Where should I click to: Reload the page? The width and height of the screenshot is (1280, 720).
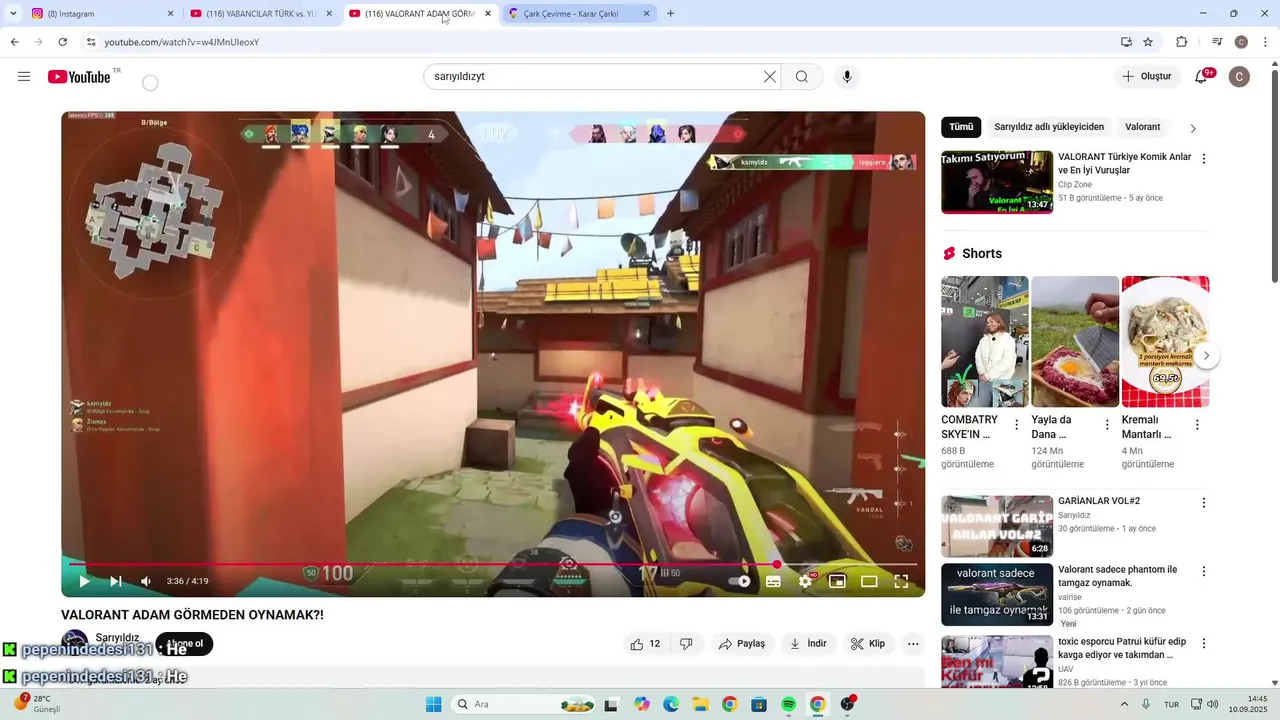click(62, 42)
